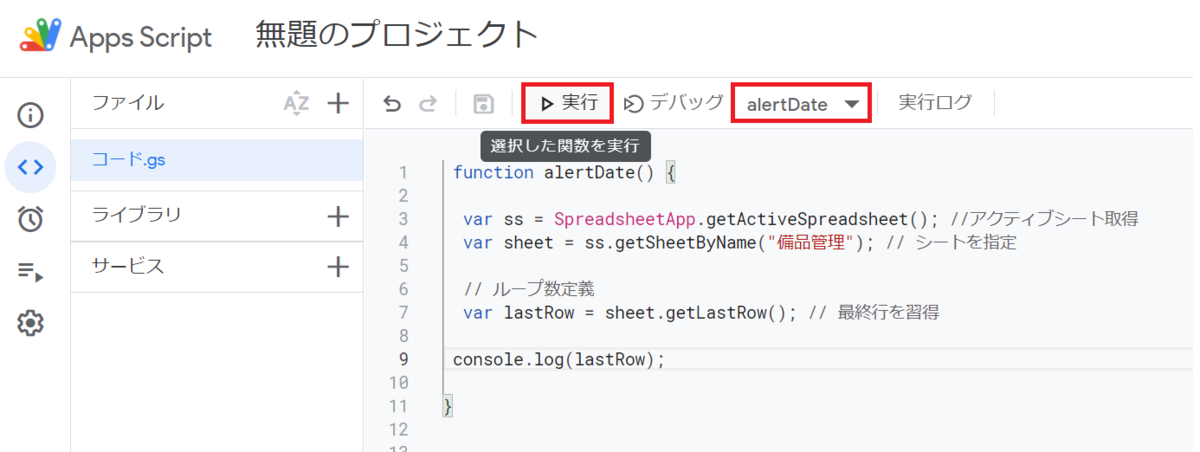Open Project Settings gear icon
Viewport: 1200px width, 452px height.
30,323
